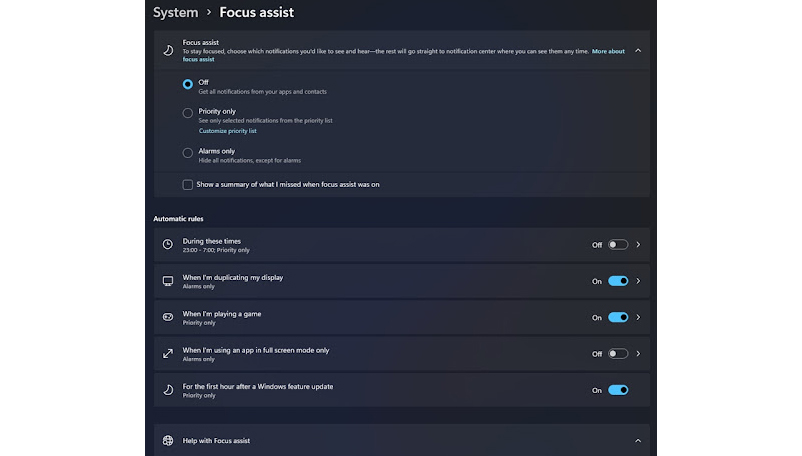Collapse the Focus assist section chevron
This screenshot has height=456, width=802.
[x=638, y=51]
